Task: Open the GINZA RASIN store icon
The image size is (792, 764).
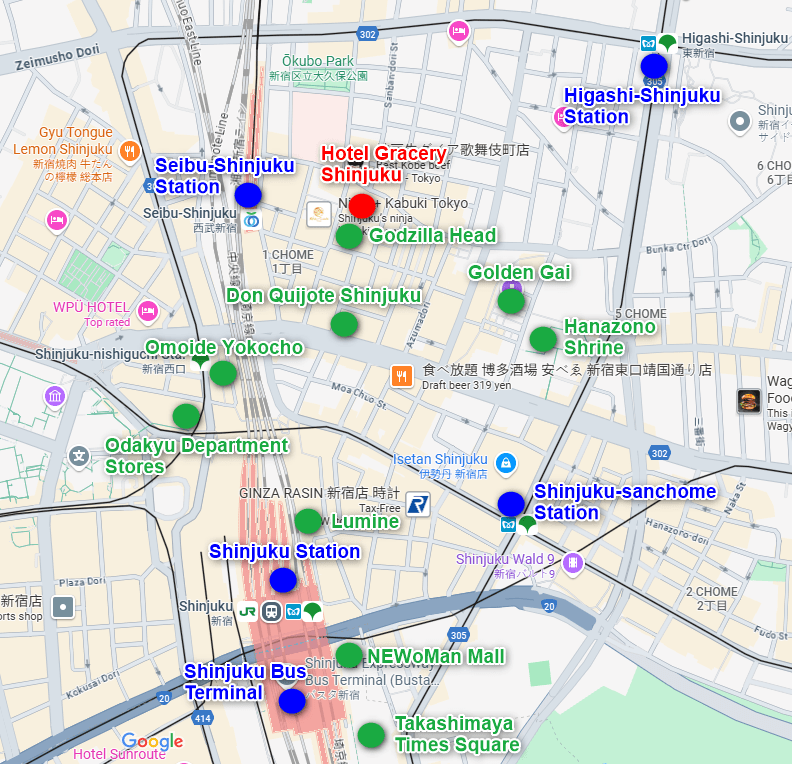Action: [418, 504]
